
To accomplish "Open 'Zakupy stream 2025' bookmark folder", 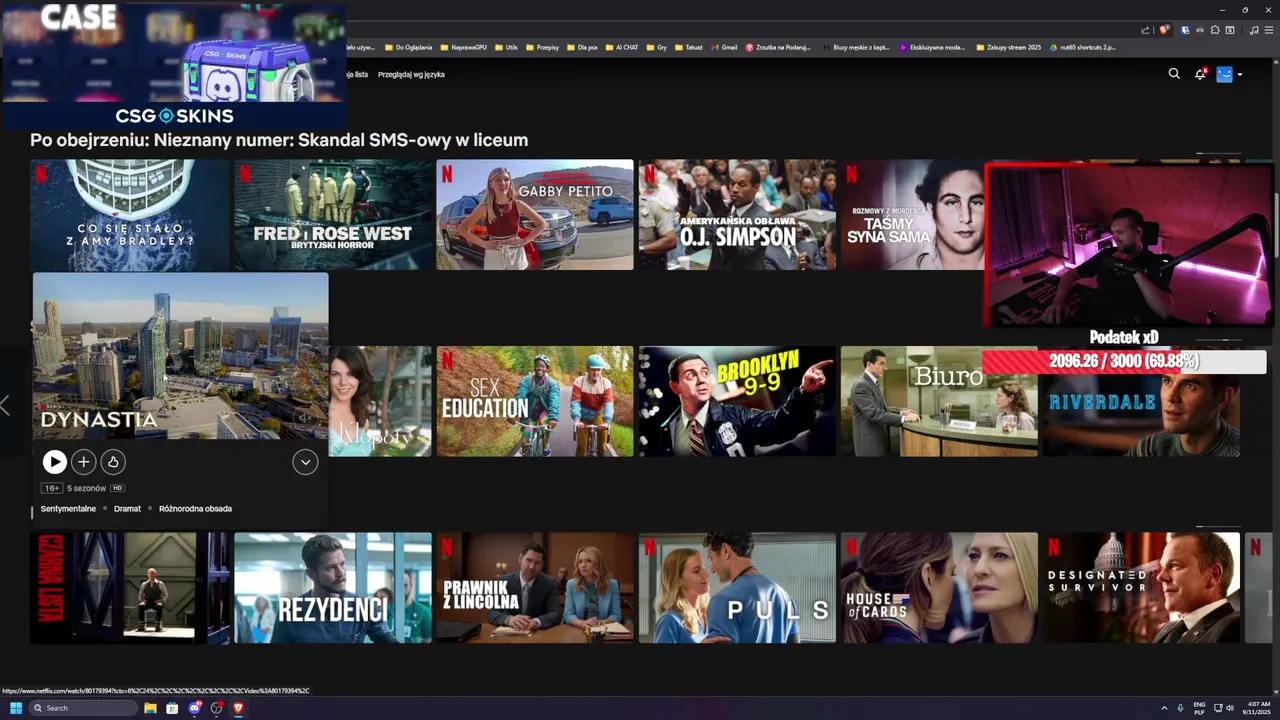I will point(1008,47).
